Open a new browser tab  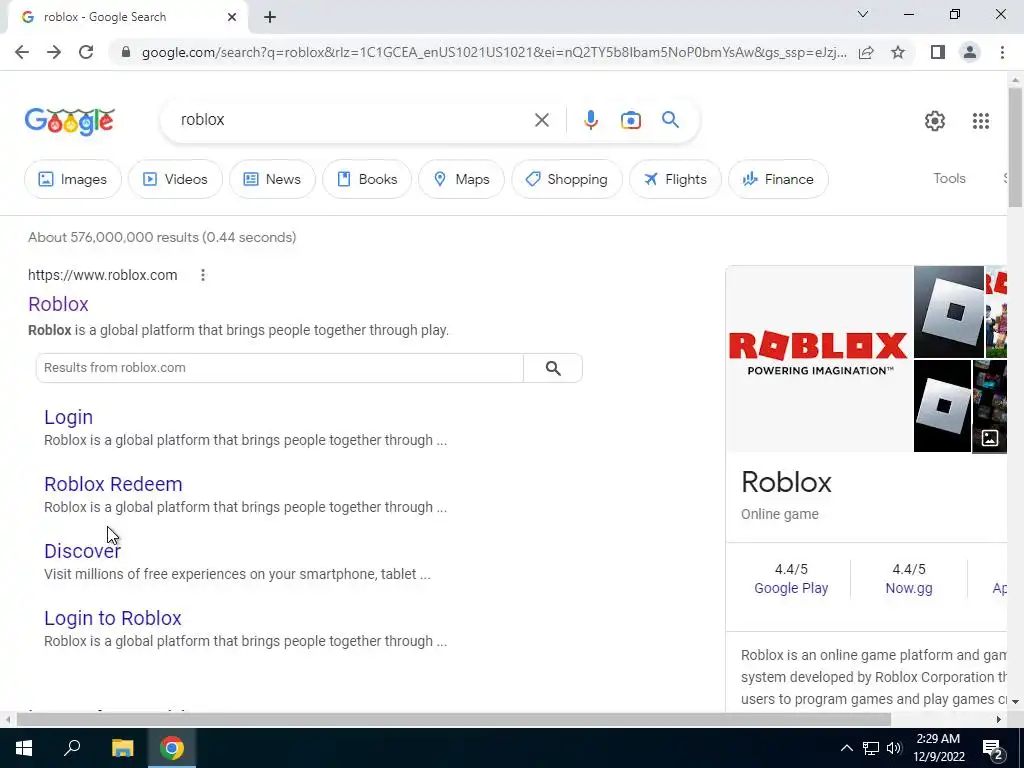tap(270, 17)
